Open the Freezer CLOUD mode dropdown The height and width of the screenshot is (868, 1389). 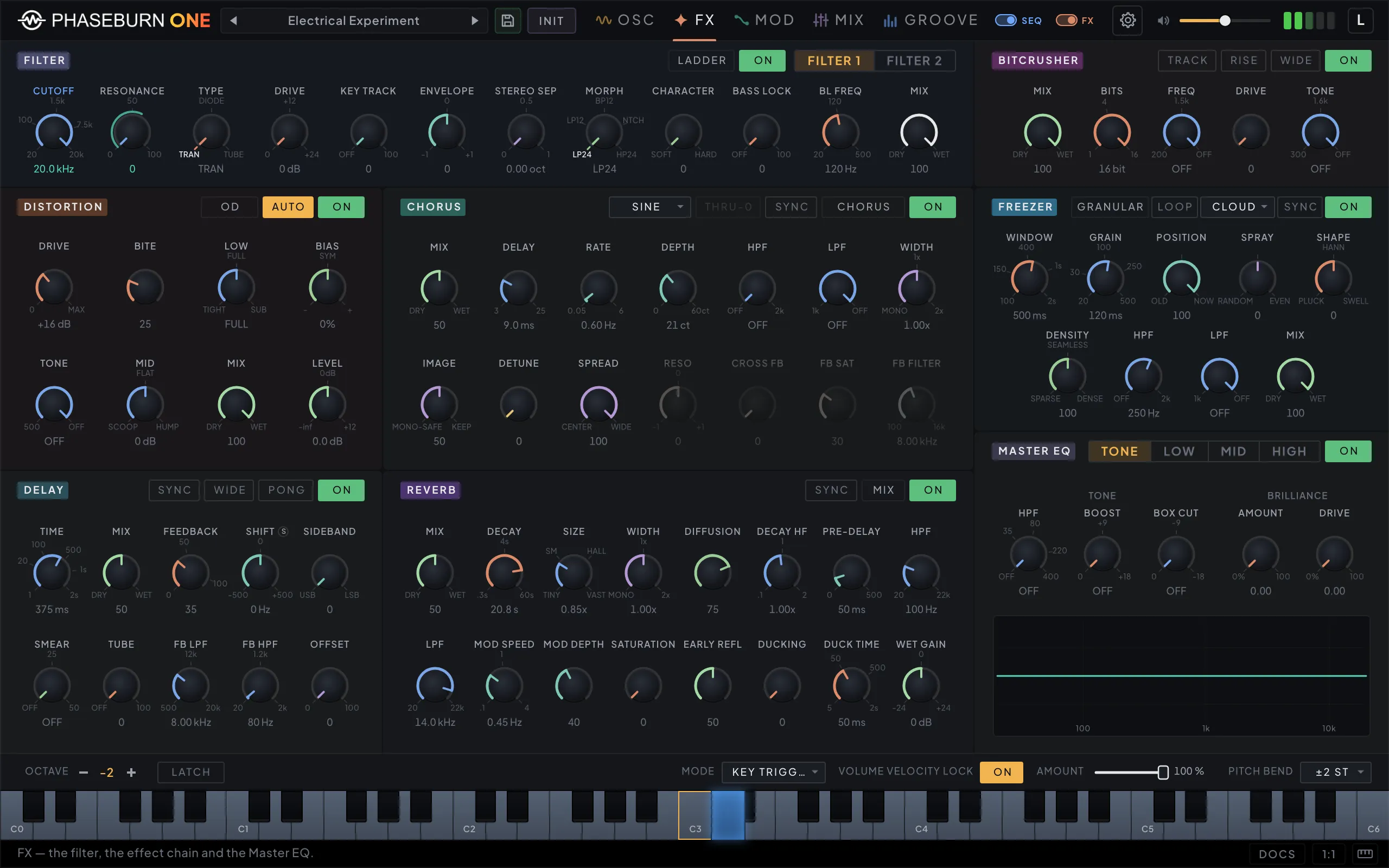[x=1238, y=207]
